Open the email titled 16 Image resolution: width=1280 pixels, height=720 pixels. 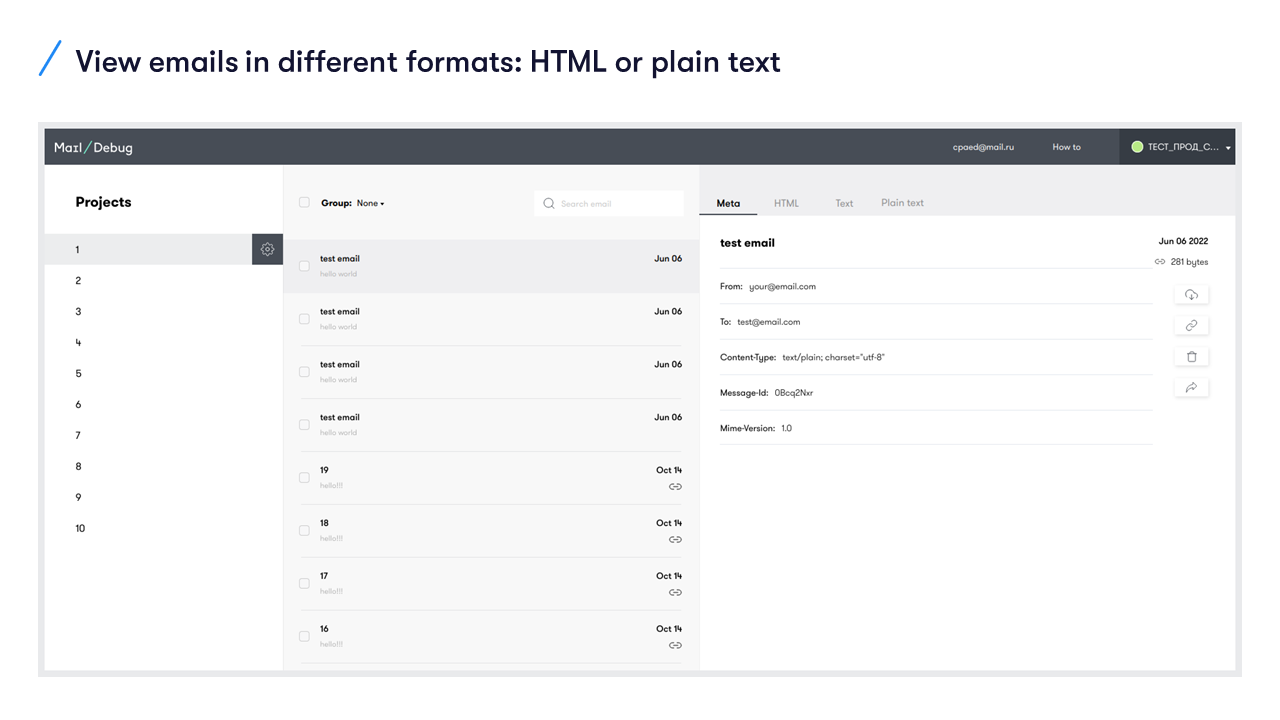[491, 636]
